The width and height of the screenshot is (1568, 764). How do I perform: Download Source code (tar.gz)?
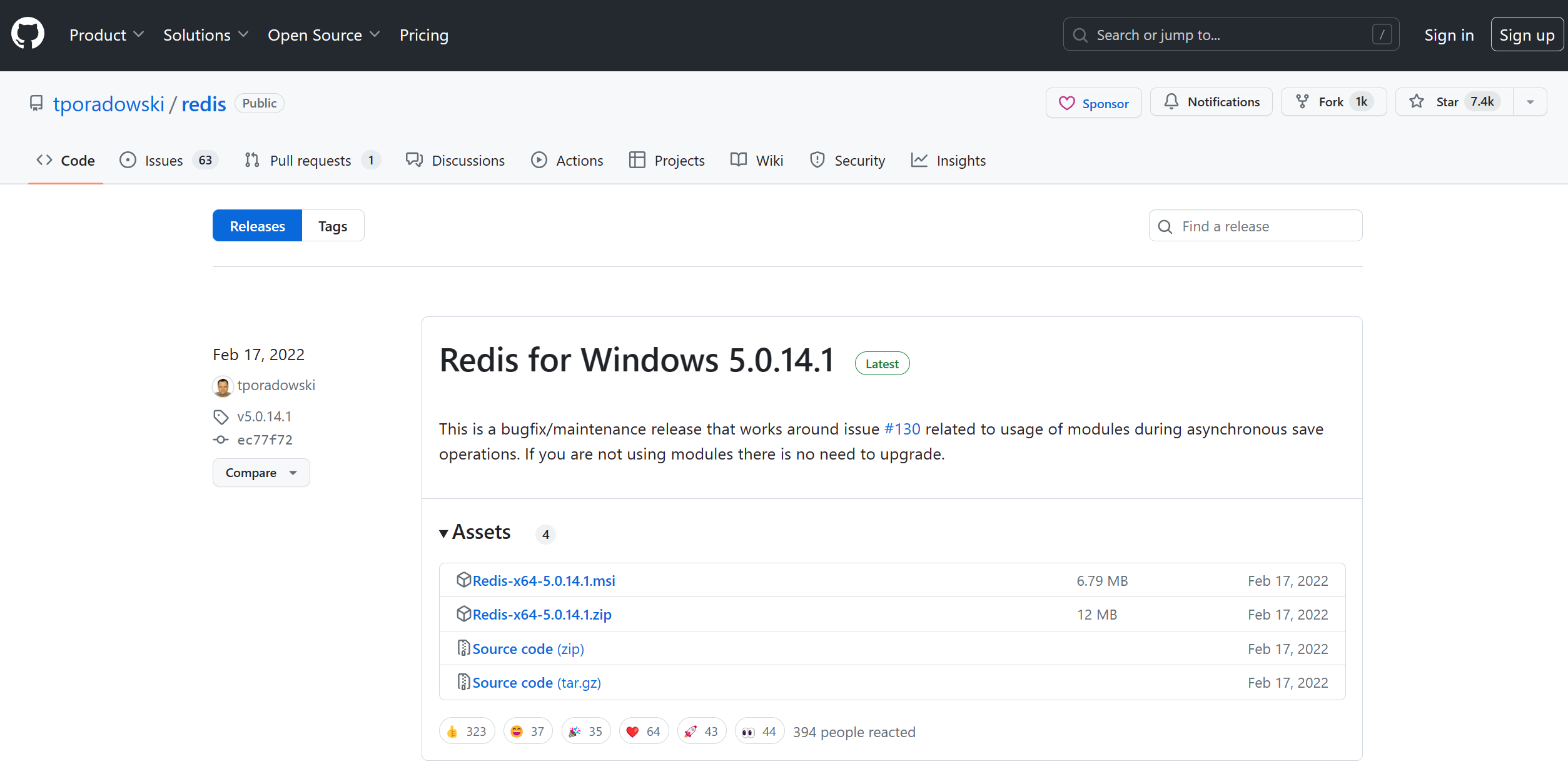pyautogui.click(x=537, y=683)
